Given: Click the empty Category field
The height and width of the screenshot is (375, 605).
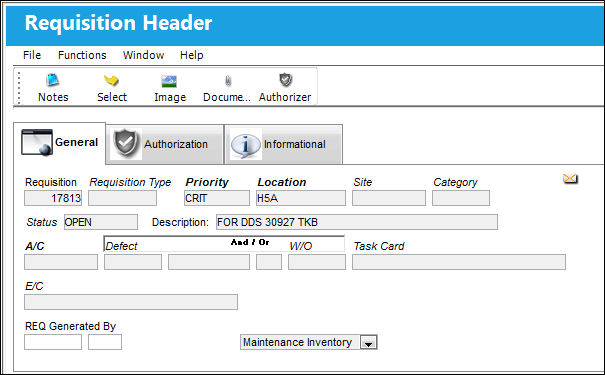Looking at the screenshot, I should click(x=461, y=198).
